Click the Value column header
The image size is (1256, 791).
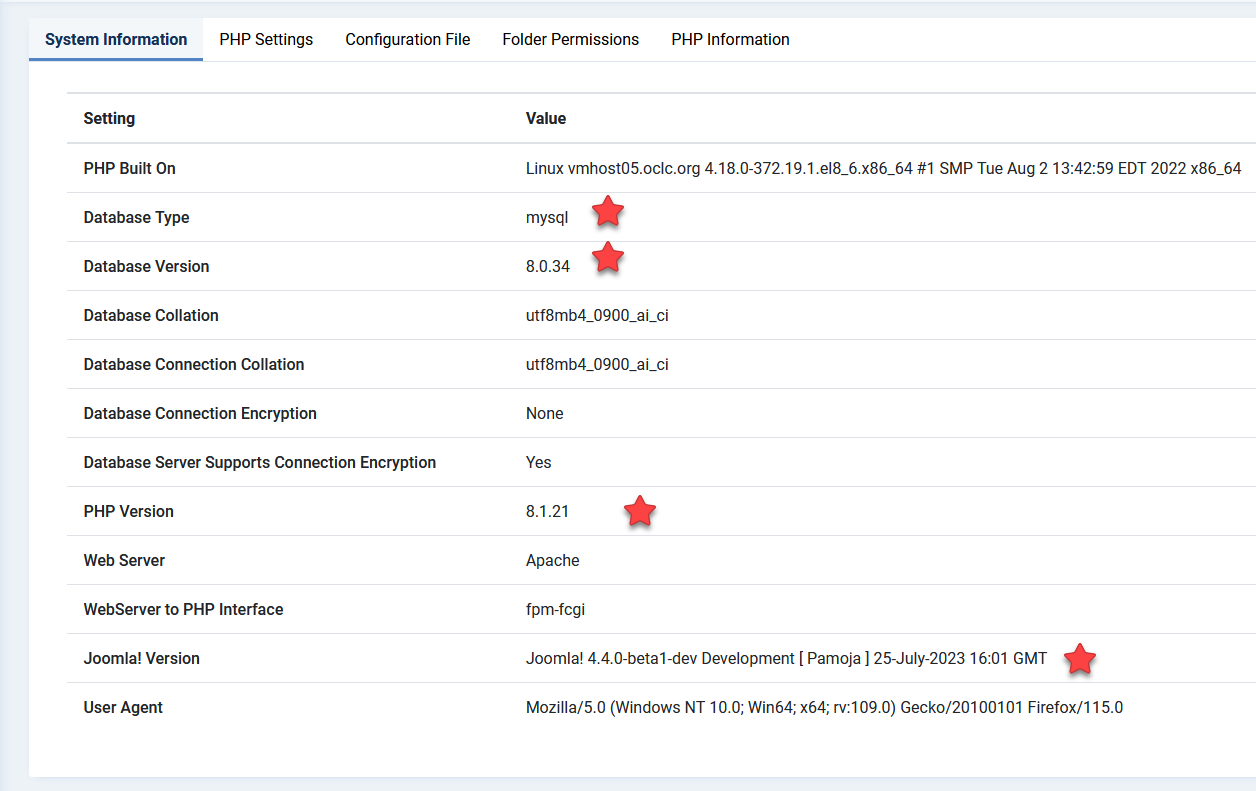546,118
